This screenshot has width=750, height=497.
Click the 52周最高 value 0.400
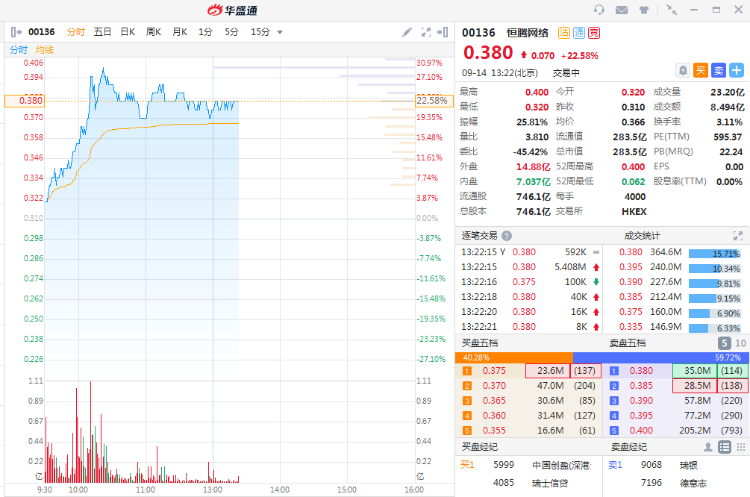coord(633,166)
